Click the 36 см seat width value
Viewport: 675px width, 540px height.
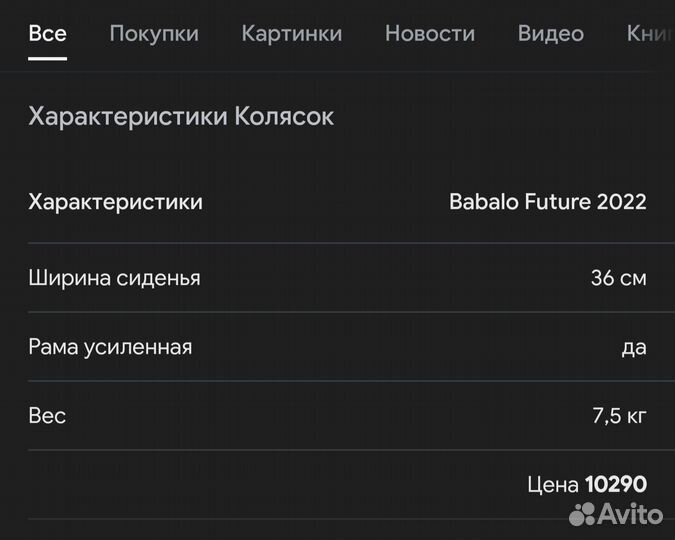619,278
